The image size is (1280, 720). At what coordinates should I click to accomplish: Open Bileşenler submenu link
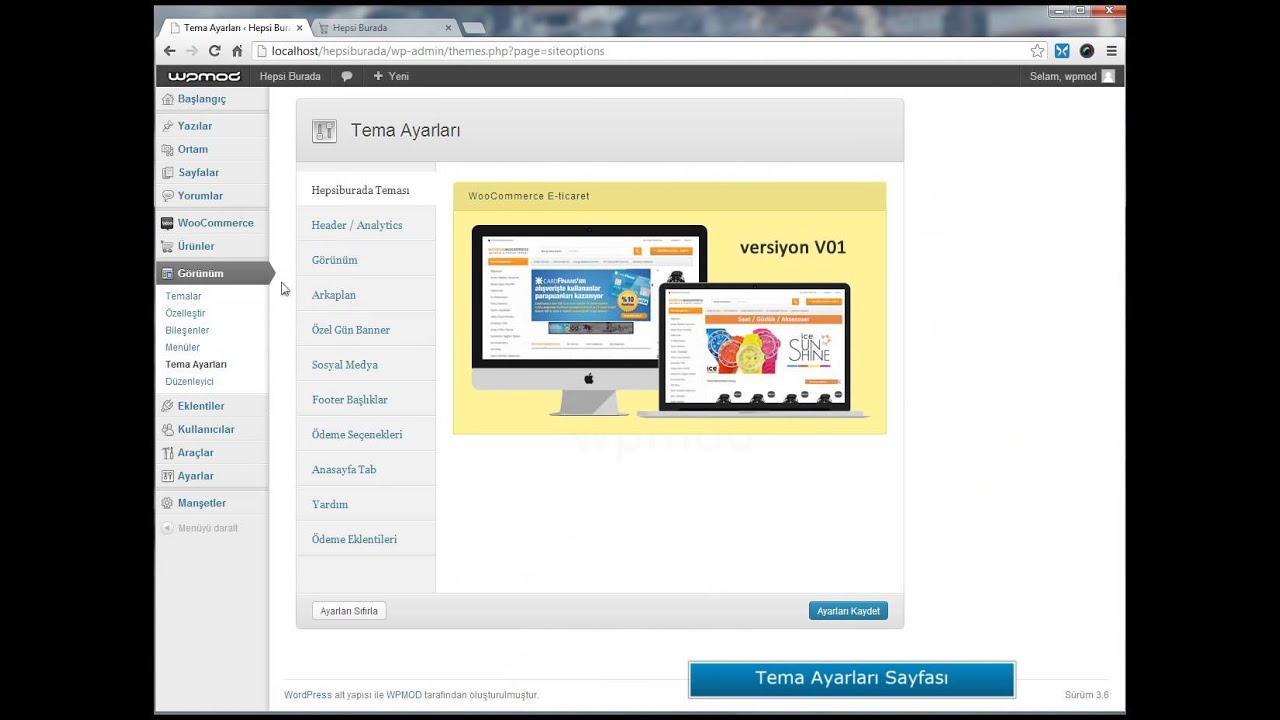pos(187,330)
